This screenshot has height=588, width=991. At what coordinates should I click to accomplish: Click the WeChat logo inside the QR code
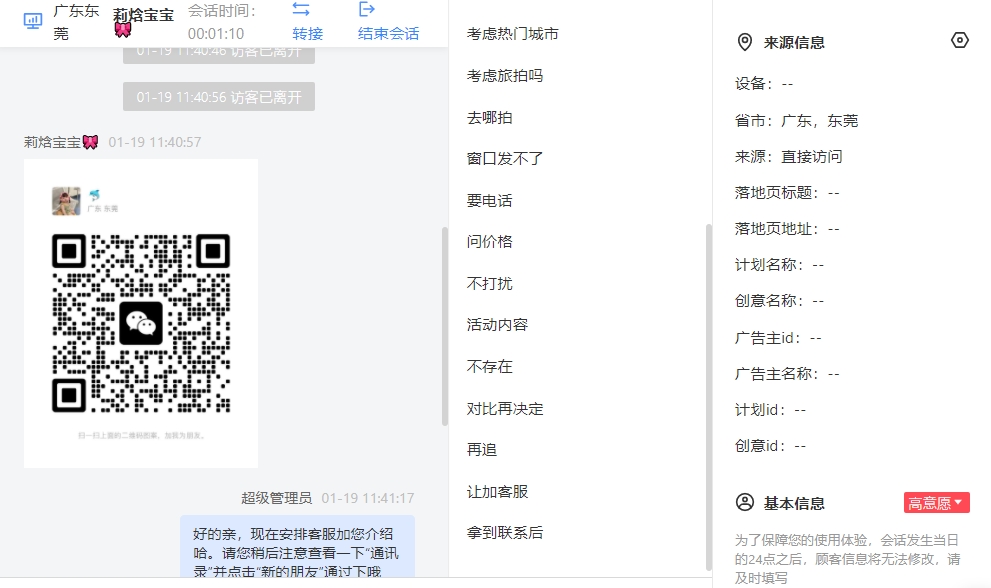141,323
